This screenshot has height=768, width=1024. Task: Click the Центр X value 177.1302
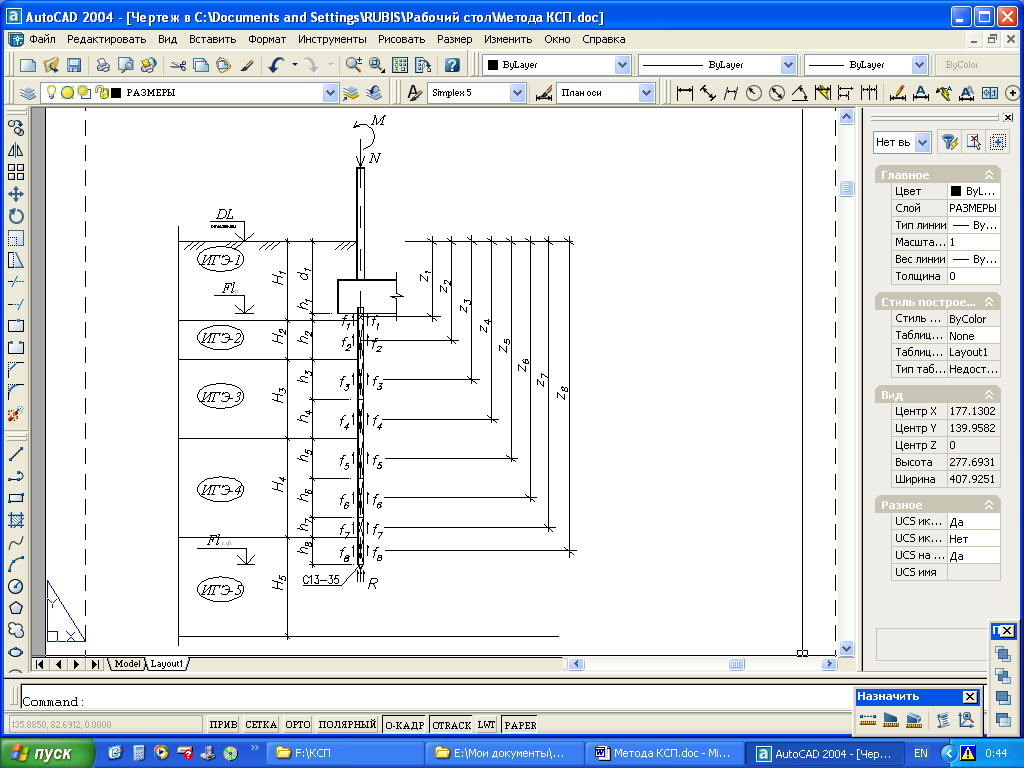[973, 411]
